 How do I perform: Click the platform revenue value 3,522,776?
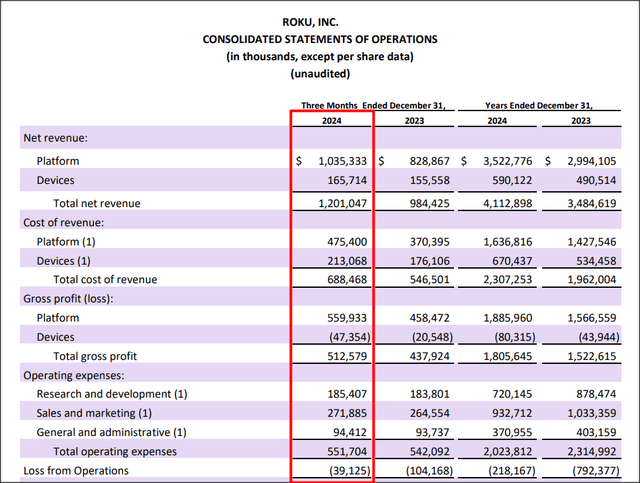point(508,161)
